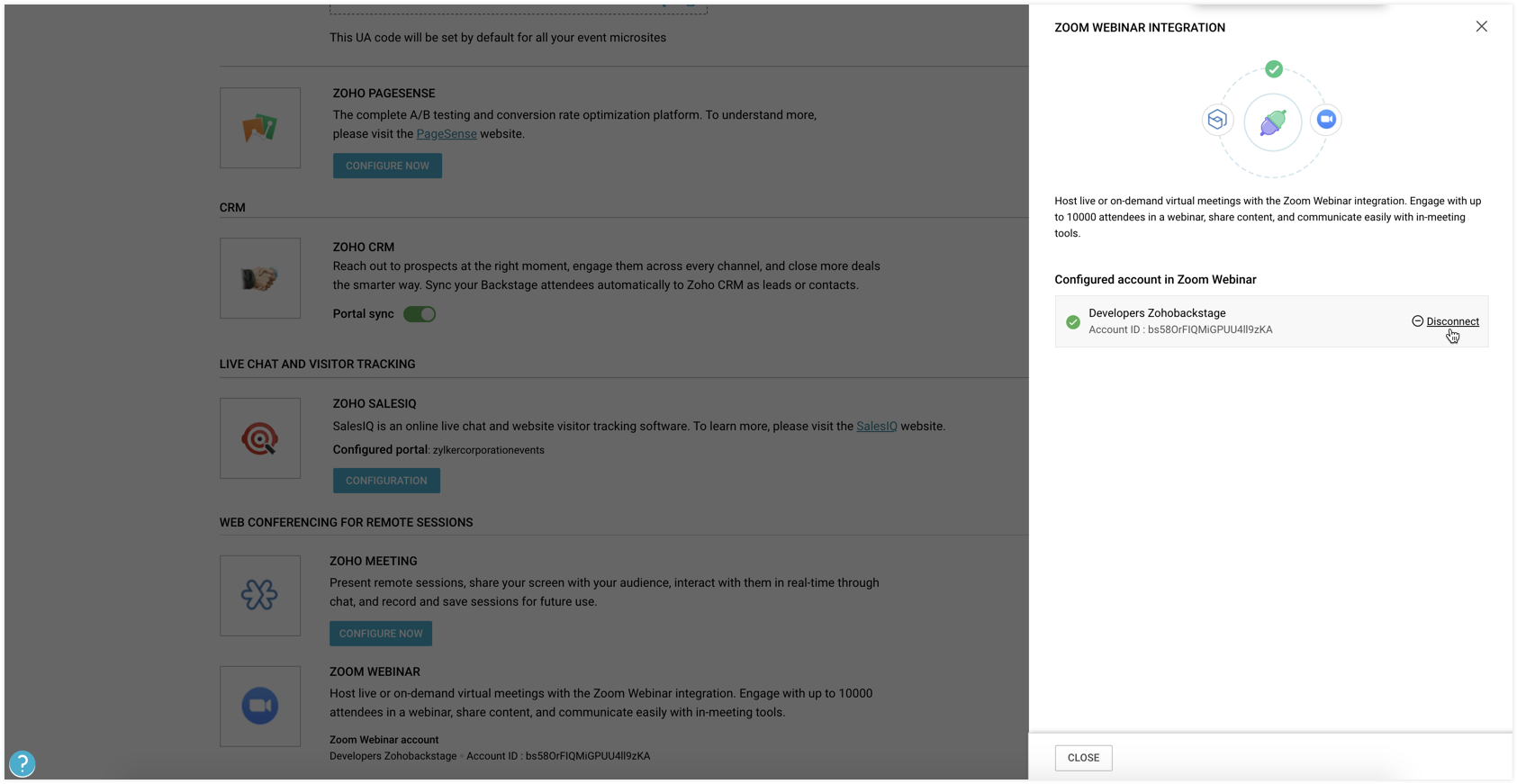Screen dimensions: 1517x784
Task: Click the Zoho Meeting logo icon
Action: coord(259,595)
